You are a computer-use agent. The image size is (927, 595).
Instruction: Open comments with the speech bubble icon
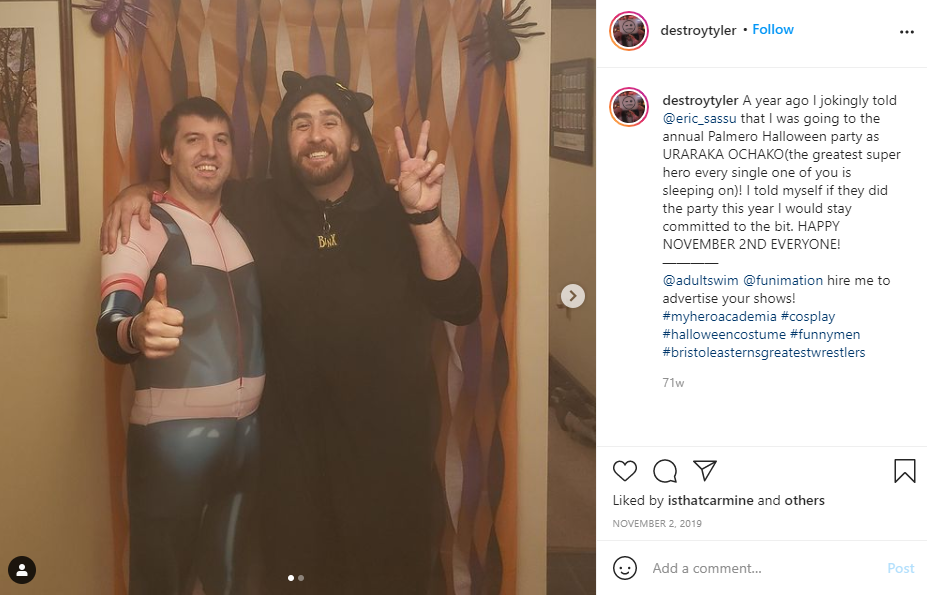tap(665, 471)
